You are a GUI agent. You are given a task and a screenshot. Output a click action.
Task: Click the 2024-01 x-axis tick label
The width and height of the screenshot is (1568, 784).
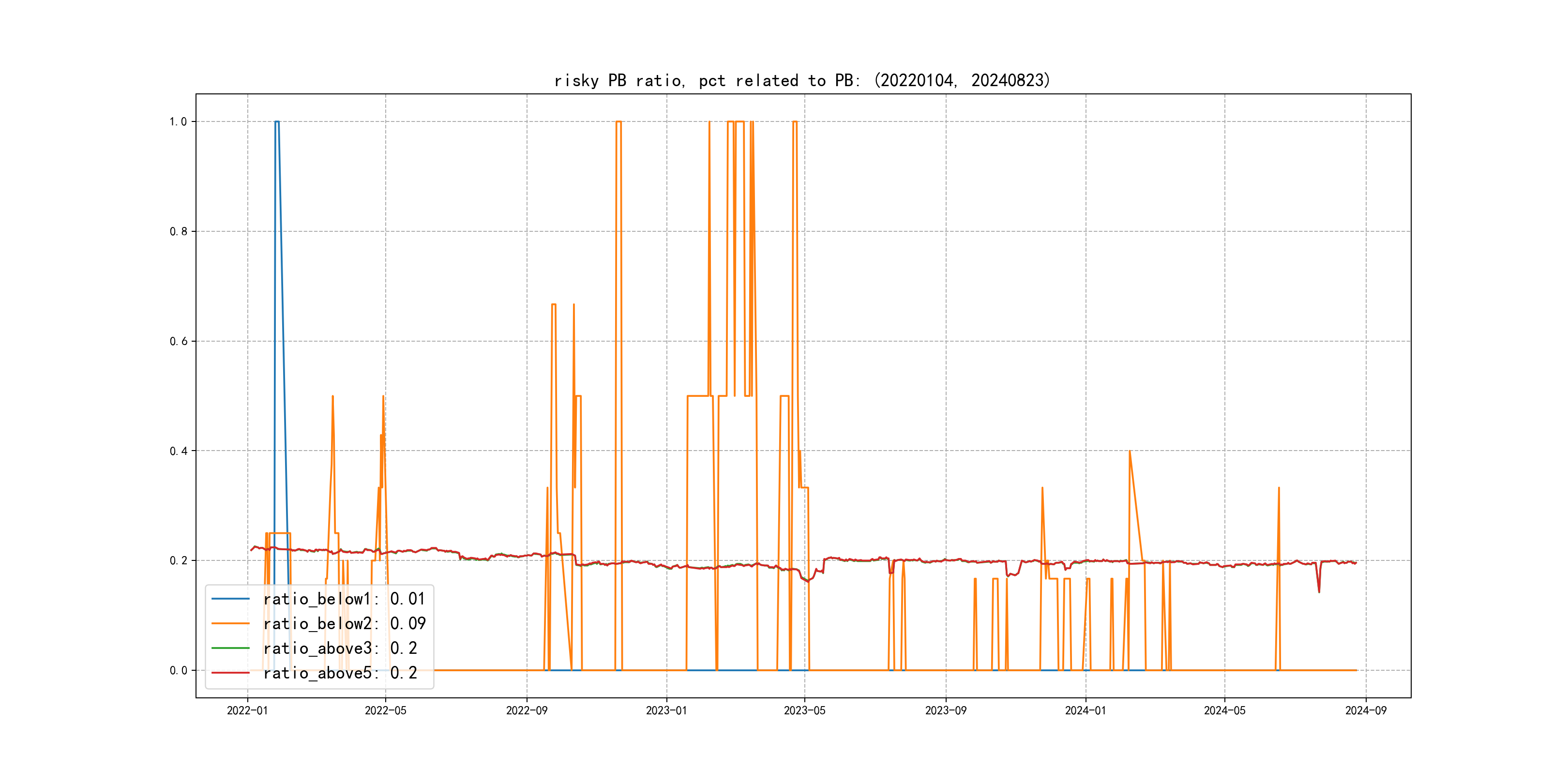point(1086,710)
